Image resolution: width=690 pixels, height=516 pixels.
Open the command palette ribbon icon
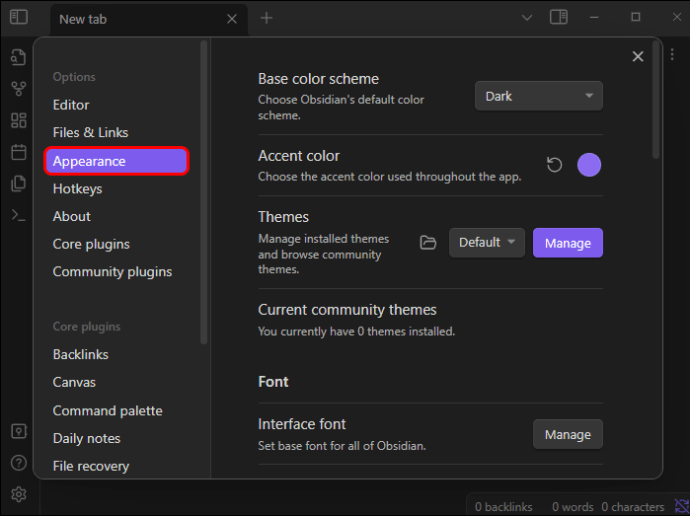pyautogui.click(x=18, y=215)
